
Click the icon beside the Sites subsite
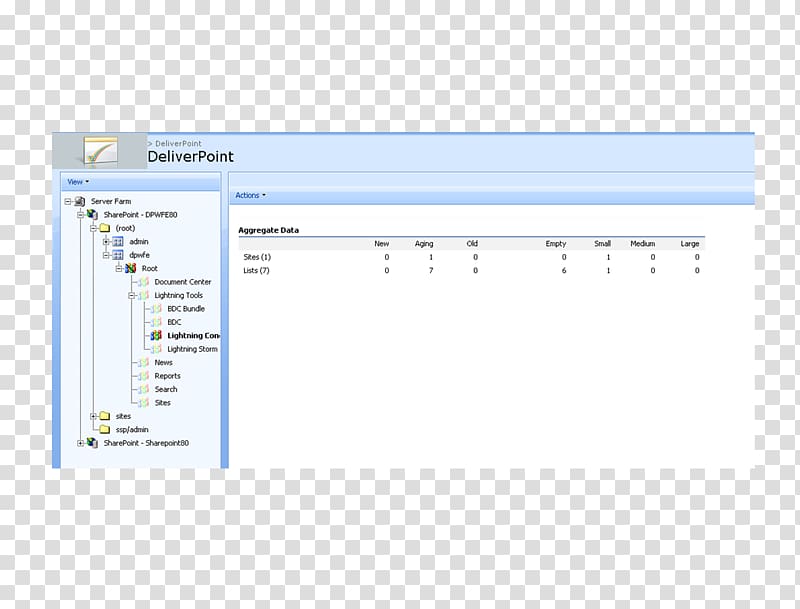144,402
